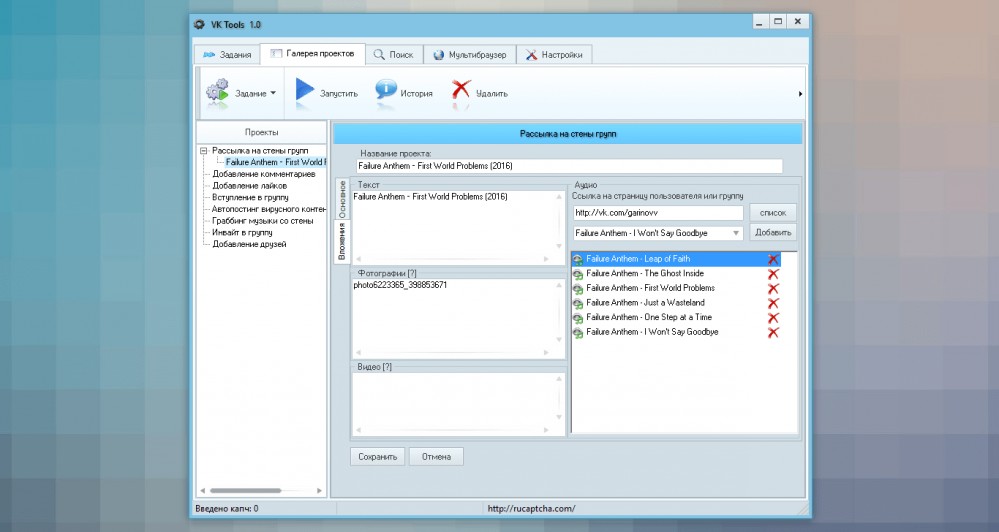This screenshot has height=532, width=999.
Task: Click the red Удалить cross icon
Action: click(x=461, y=90)
